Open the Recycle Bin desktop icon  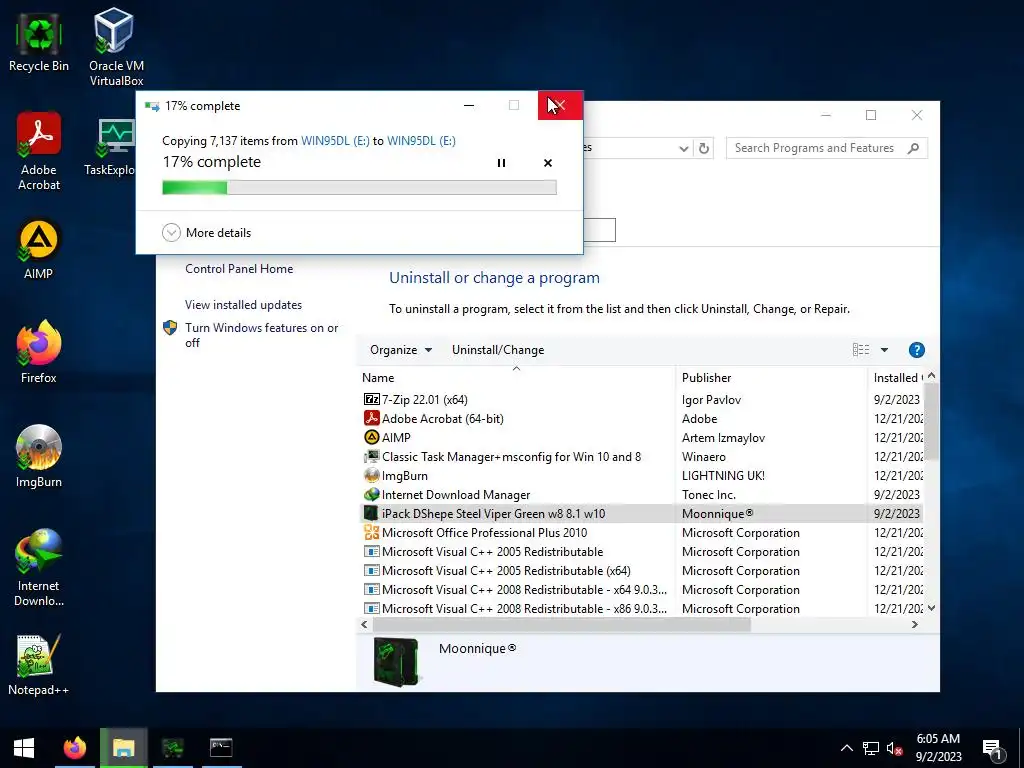(39, 44)
